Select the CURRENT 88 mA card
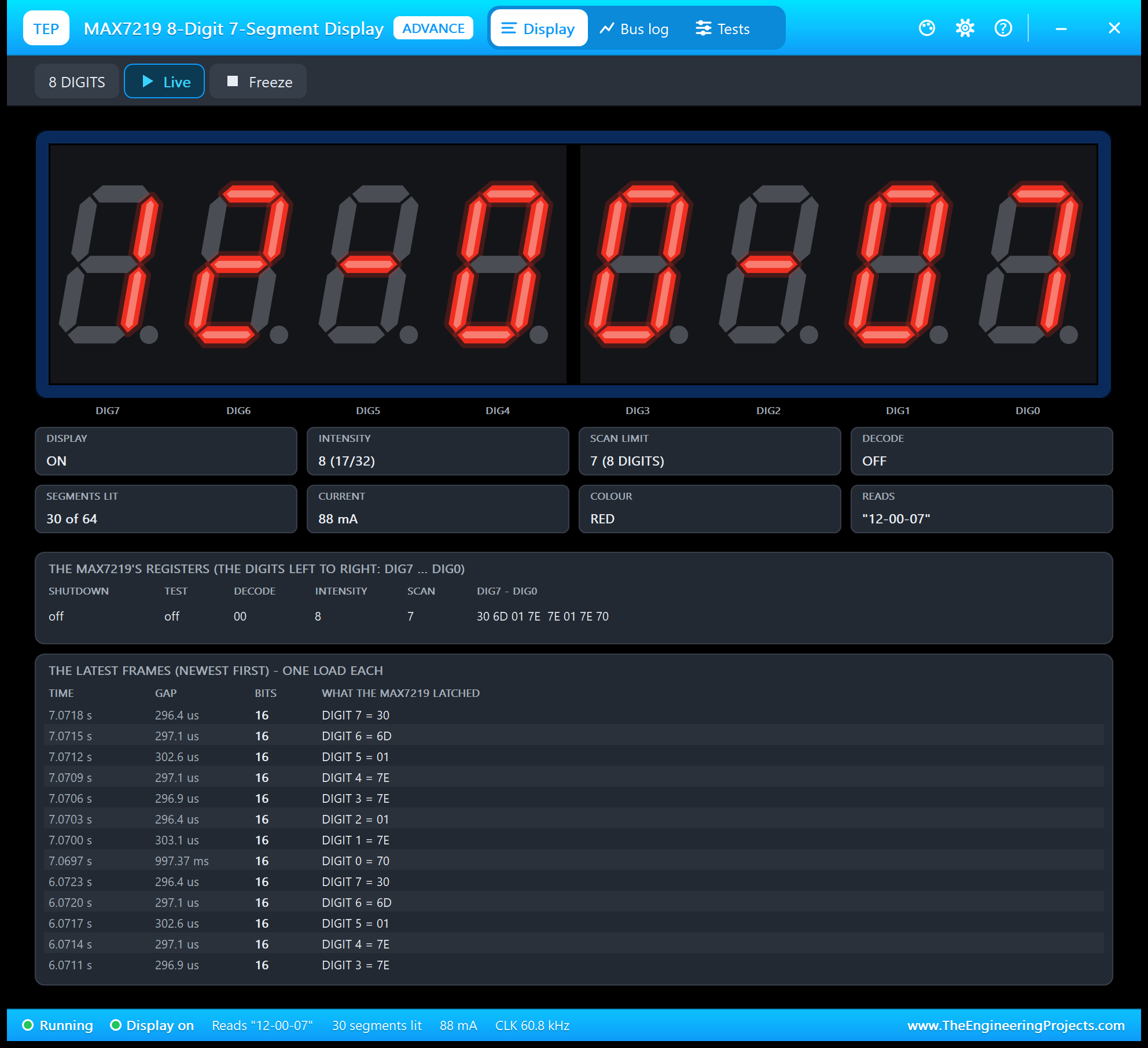The image size is (1148, 1048). pyautogui.click(x=438, y=509)
